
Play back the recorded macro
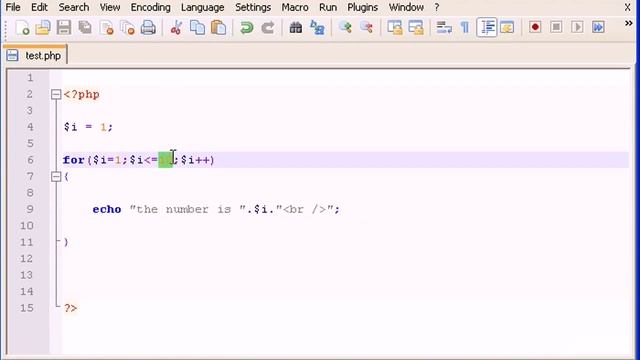(577, 27)
